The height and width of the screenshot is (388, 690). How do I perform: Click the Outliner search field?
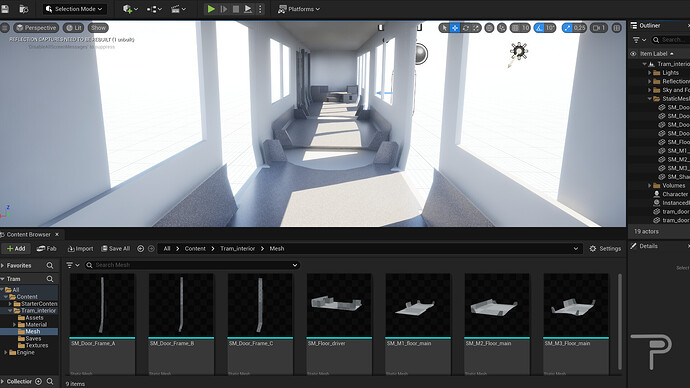tap(671, 40)
